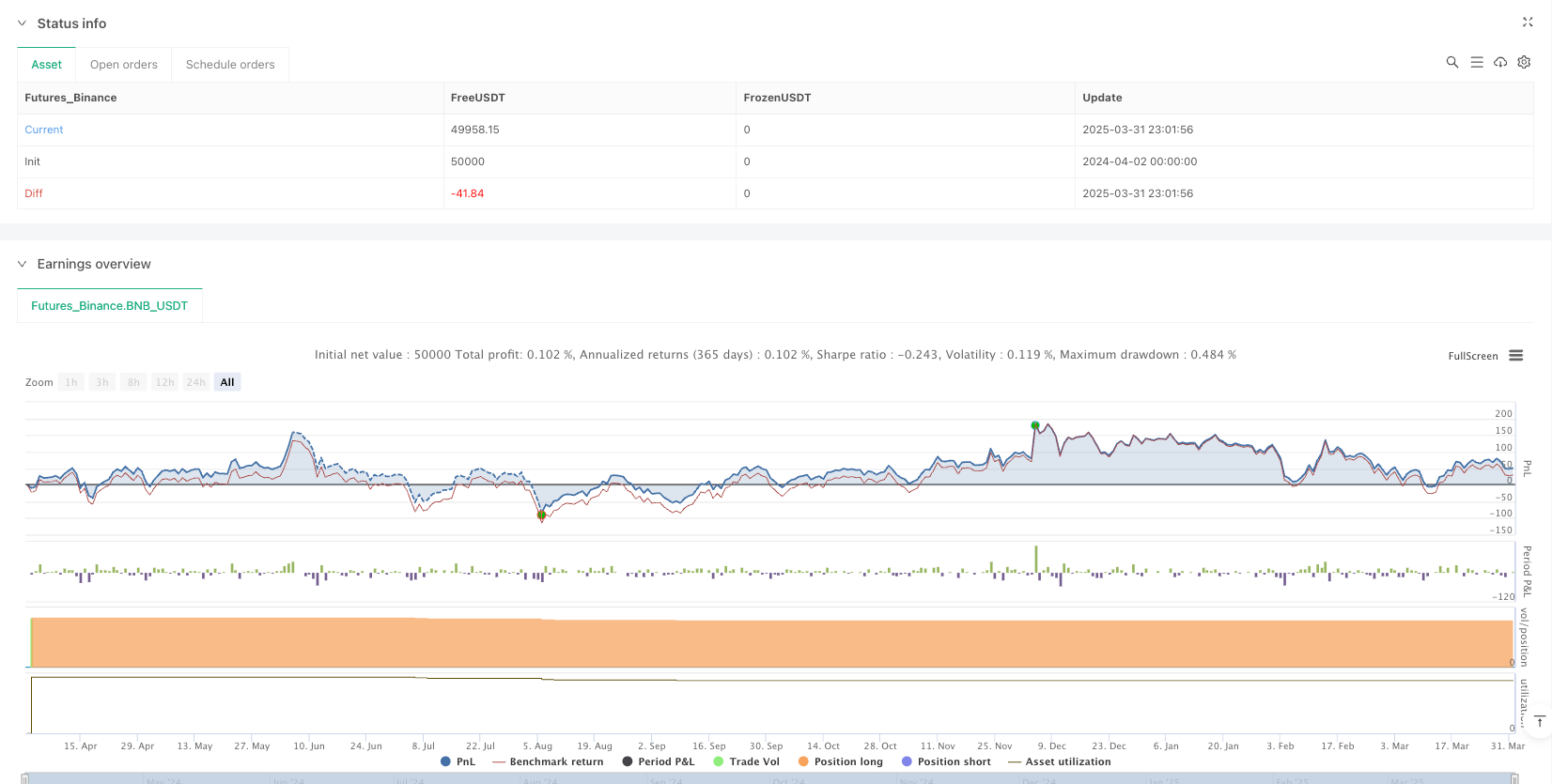Switch to the Schedule orders tab

[230, 65]
